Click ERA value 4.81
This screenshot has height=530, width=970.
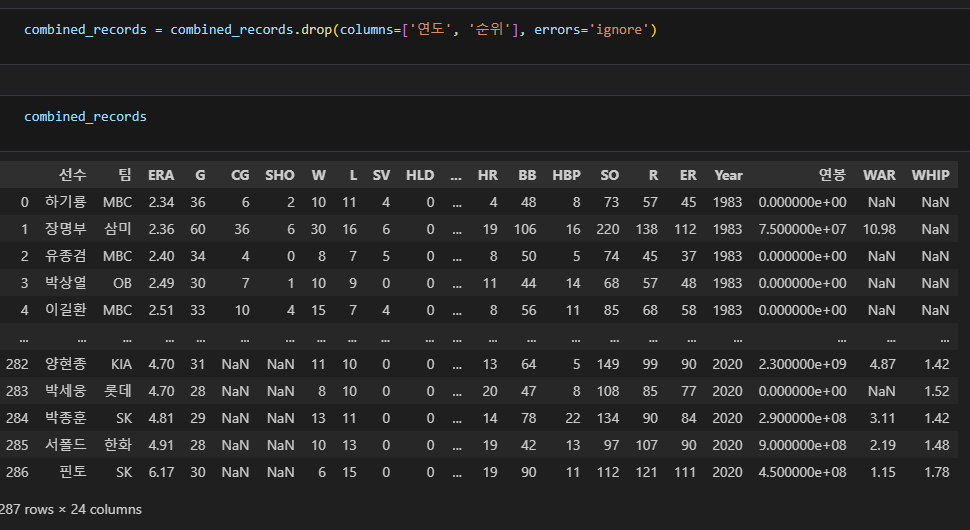coord(161,418)
